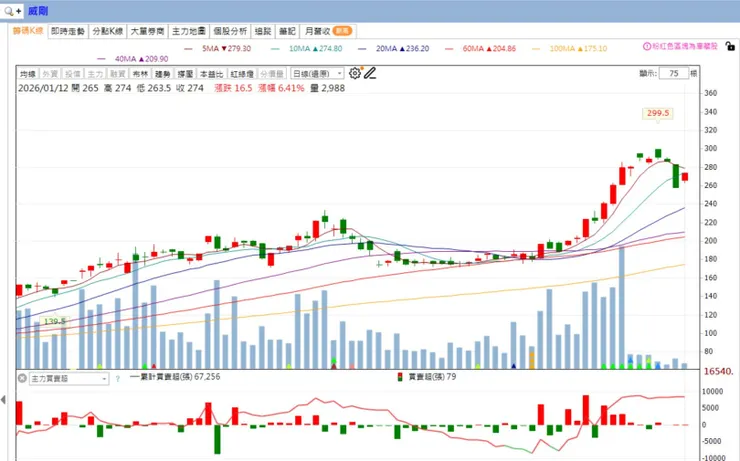
Task: Click the magnifier search icon beside 威剛
Action: click(x=11, y=10)
